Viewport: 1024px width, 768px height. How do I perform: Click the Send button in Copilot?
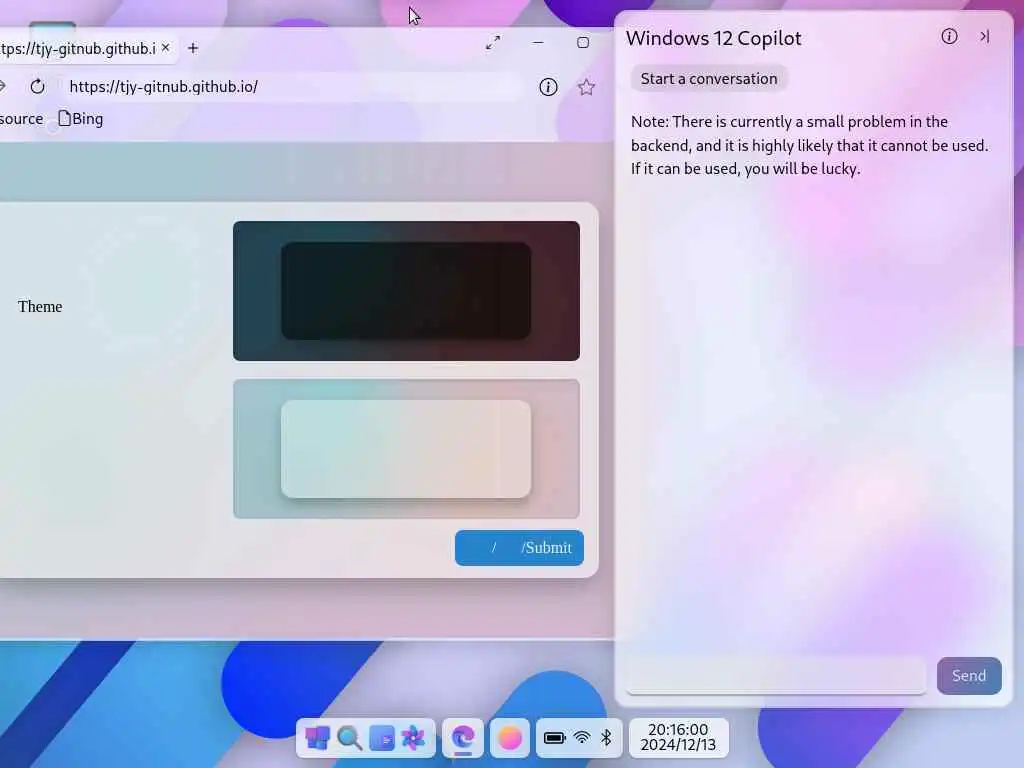click(969, 676)
